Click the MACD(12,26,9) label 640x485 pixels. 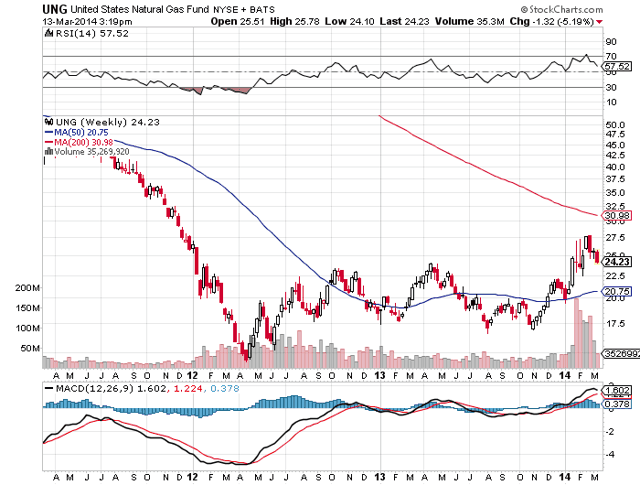point(94,388)
